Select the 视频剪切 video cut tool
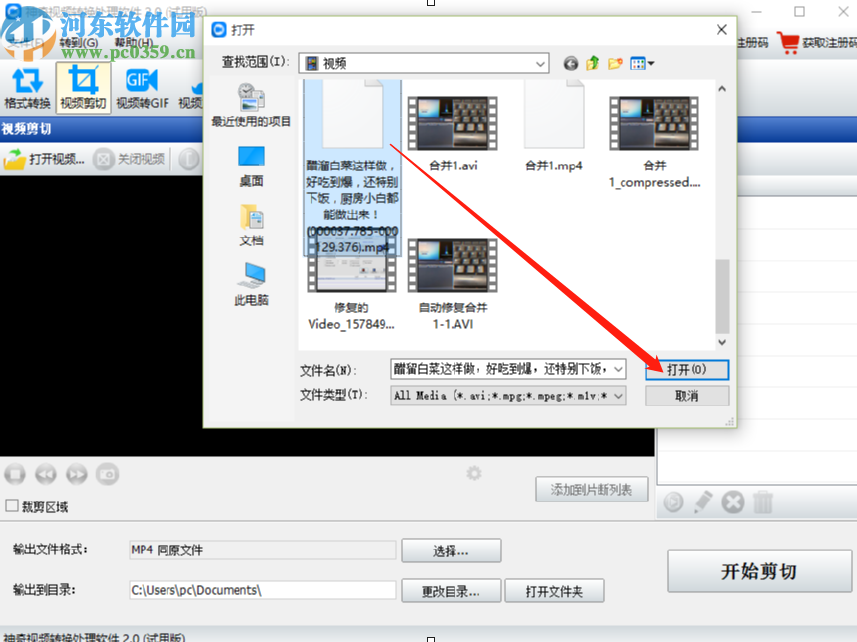Screen dimensions: 857x642 point(83,87)
